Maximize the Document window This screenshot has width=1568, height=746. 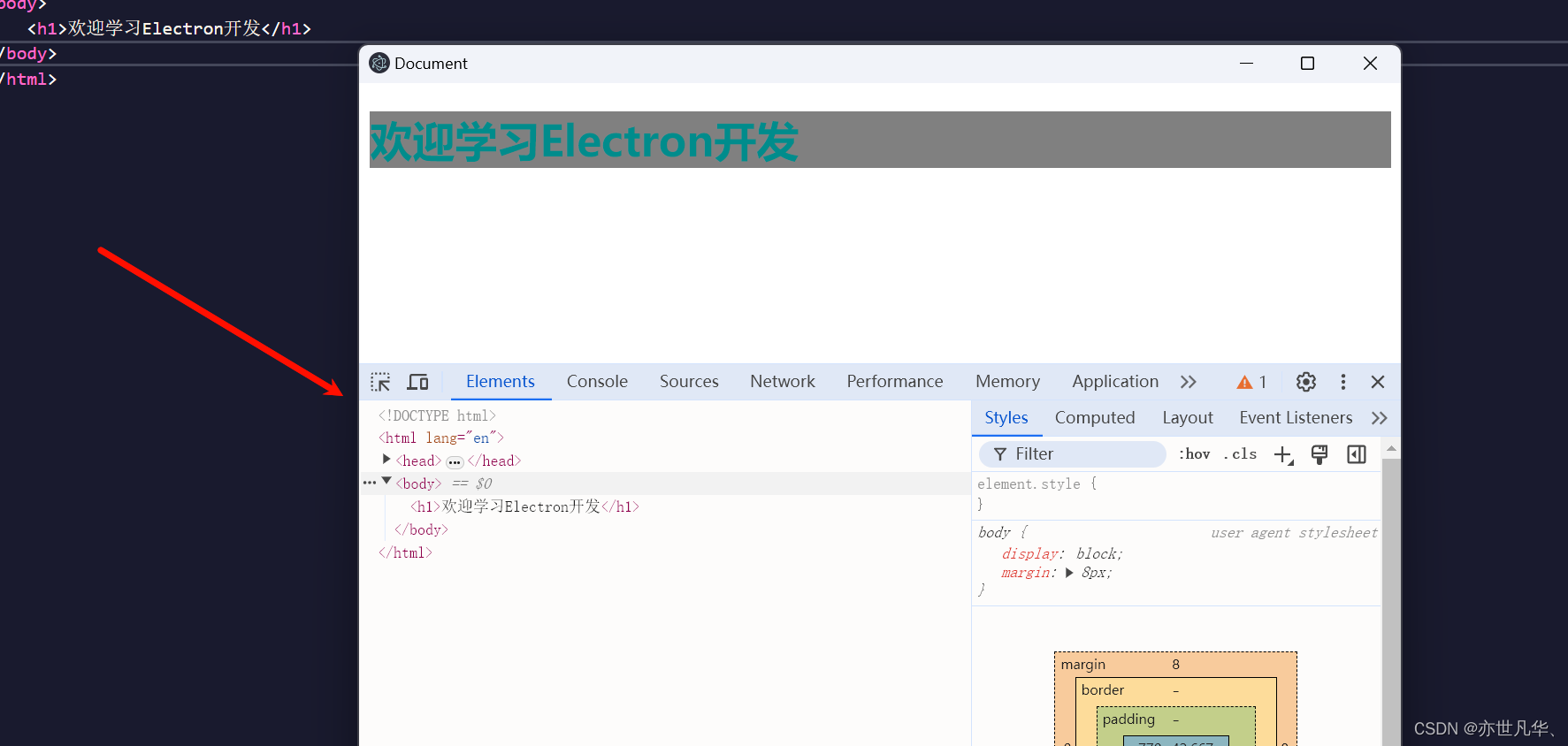pos(1307,64)
